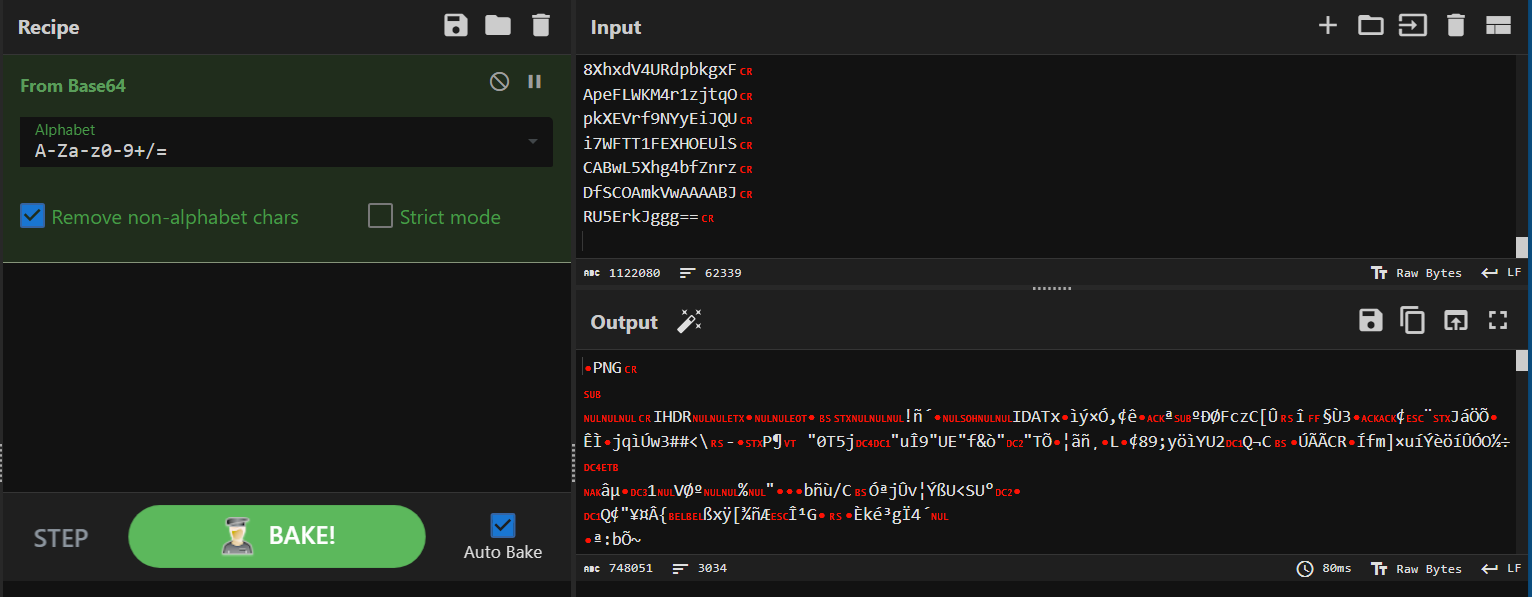
Task: Uncheck Remove non-alphabet chars
Action: 33,216
